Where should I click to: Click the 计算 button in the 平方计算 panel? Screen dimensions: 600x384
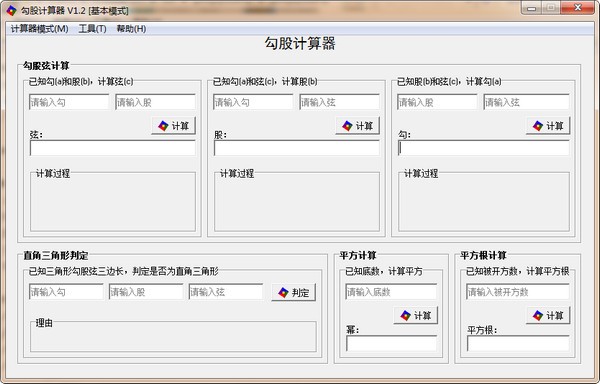point(416,316)
